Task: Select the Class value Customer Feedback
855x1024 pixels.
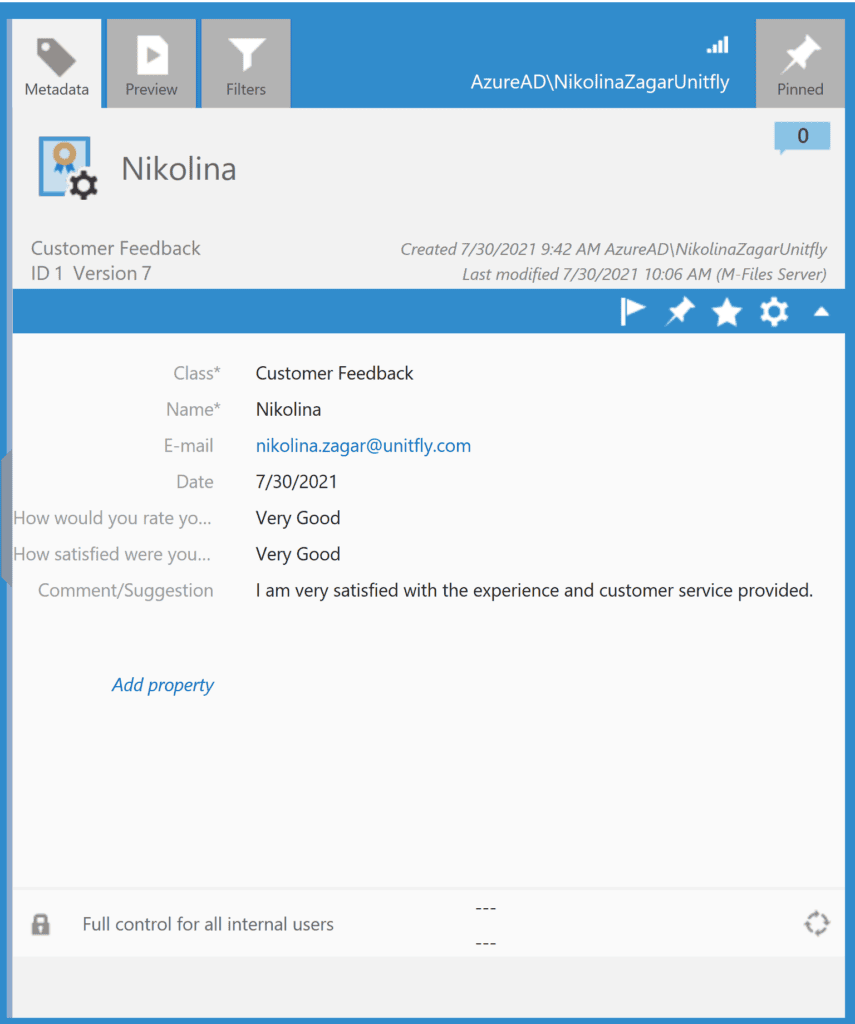Action: 334,374
